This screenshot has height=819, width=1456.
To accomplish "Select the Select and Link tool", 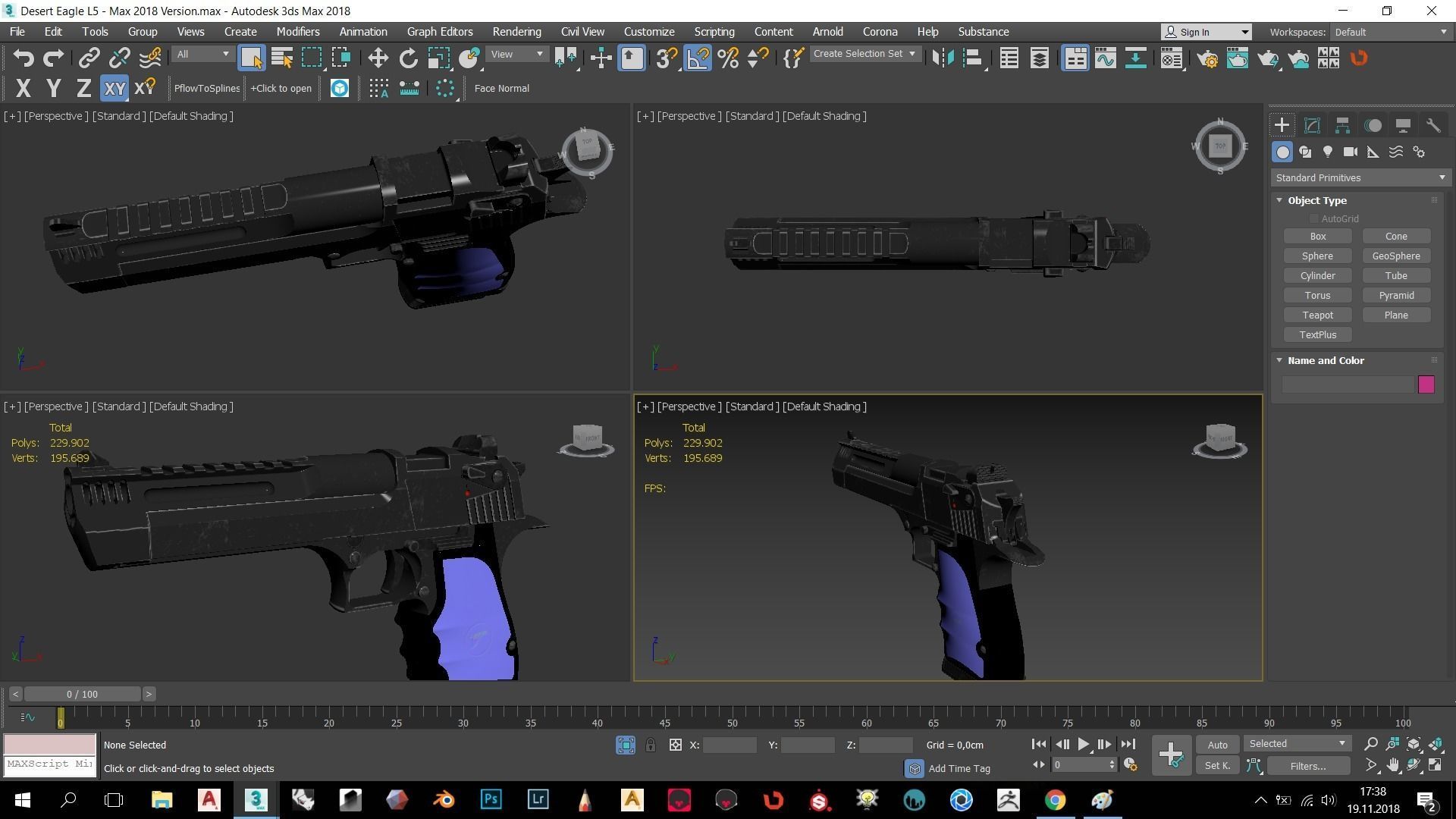I will point(89,58).
